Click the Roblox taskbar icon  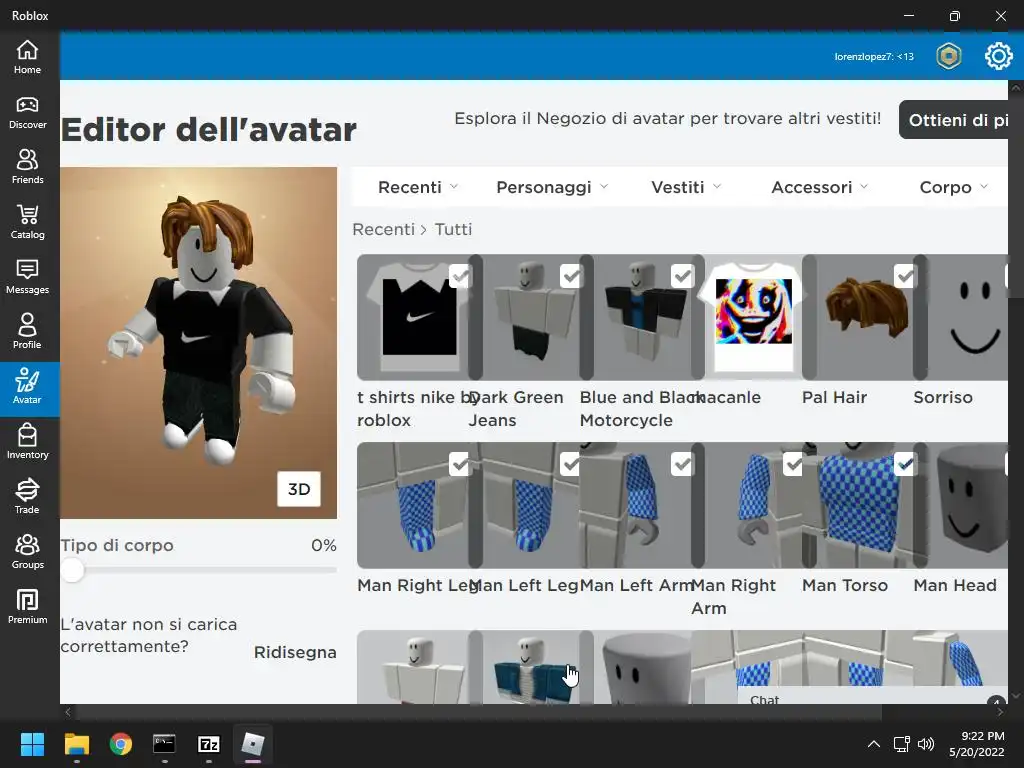pos(253,744)
